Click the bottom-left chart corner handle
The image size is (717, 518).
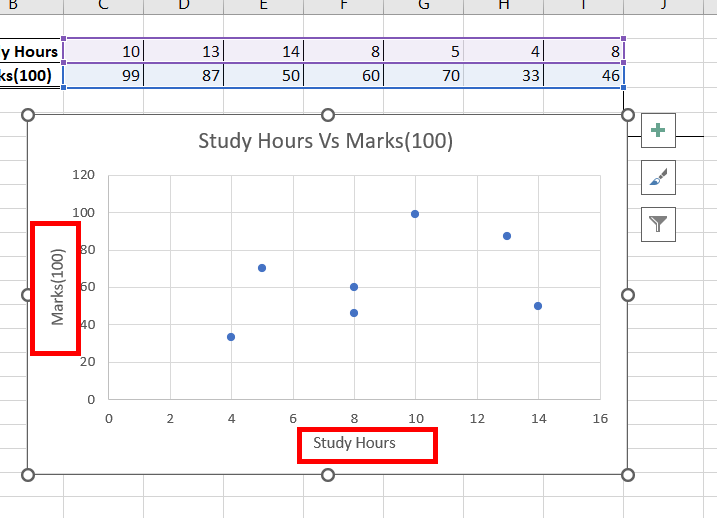click(x=28, y=475)
